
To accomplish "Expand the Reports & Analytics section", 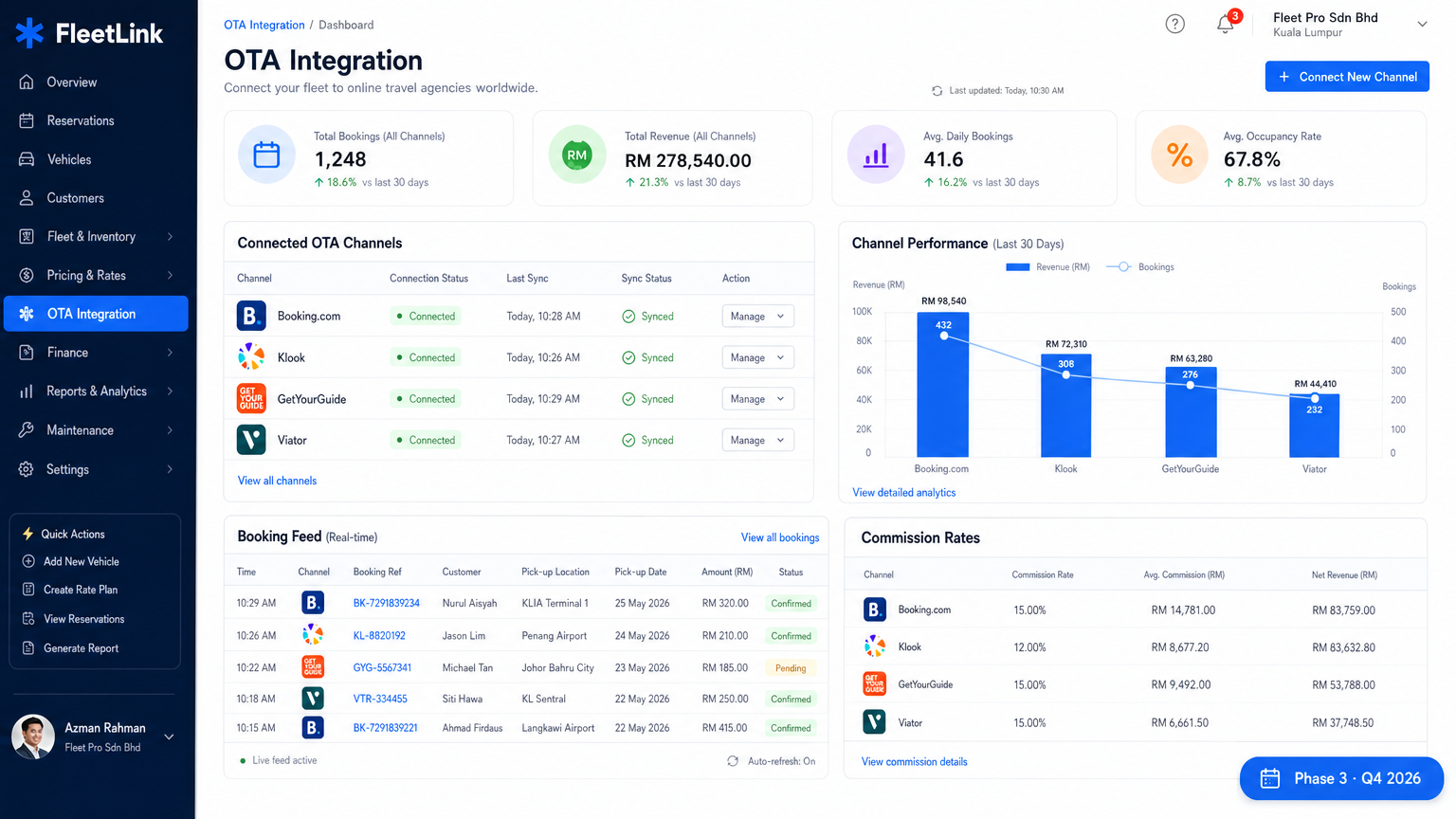I will 98,391.
